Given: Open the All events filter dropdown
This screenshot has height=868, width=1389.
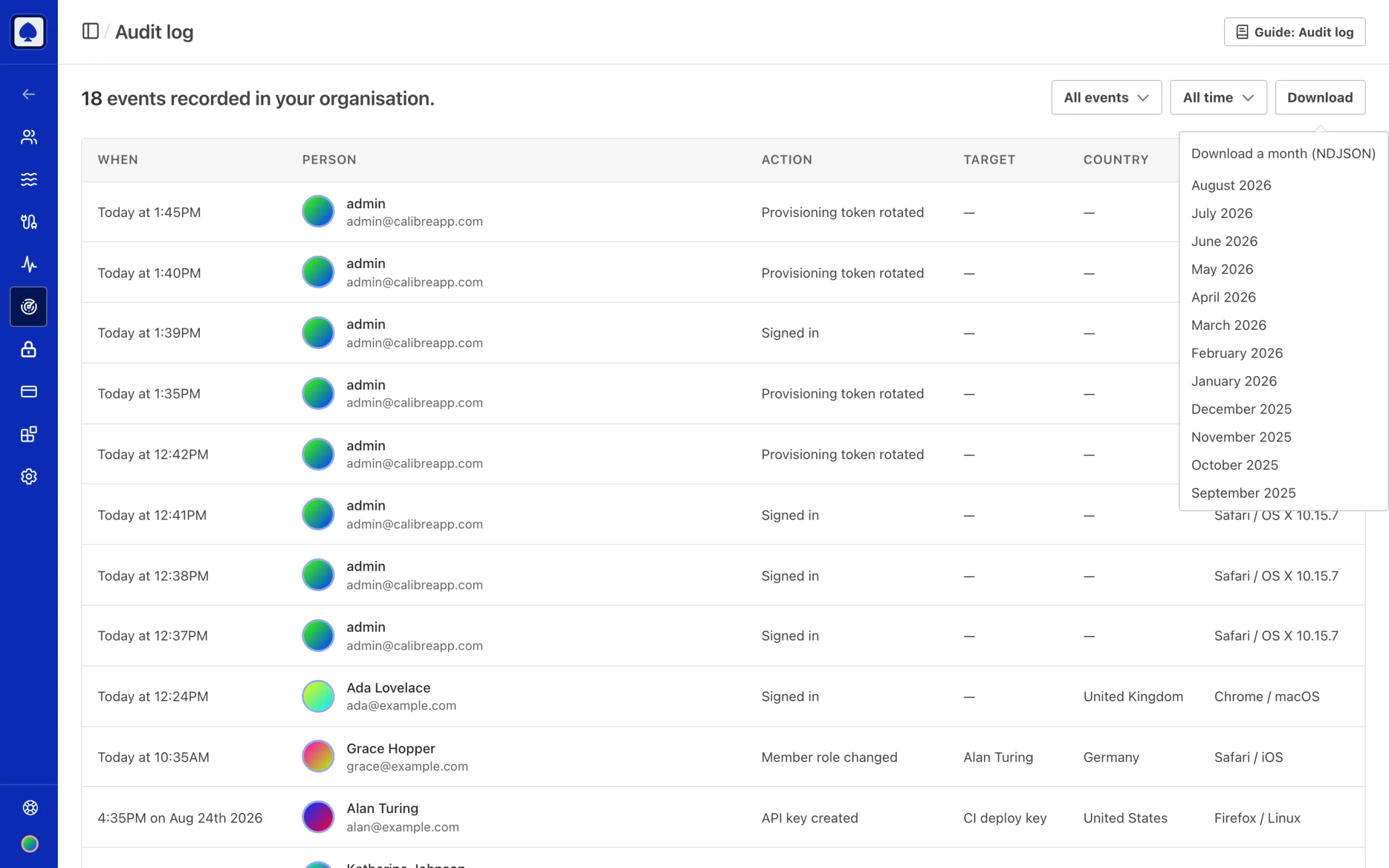Looking at the screenshot, I should click(1106, 97).
